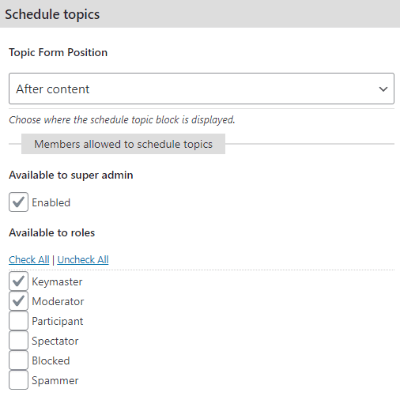Uncheck the Moderator role checkbox
This screenshot has height=400, width=400.
coord(18,301)
